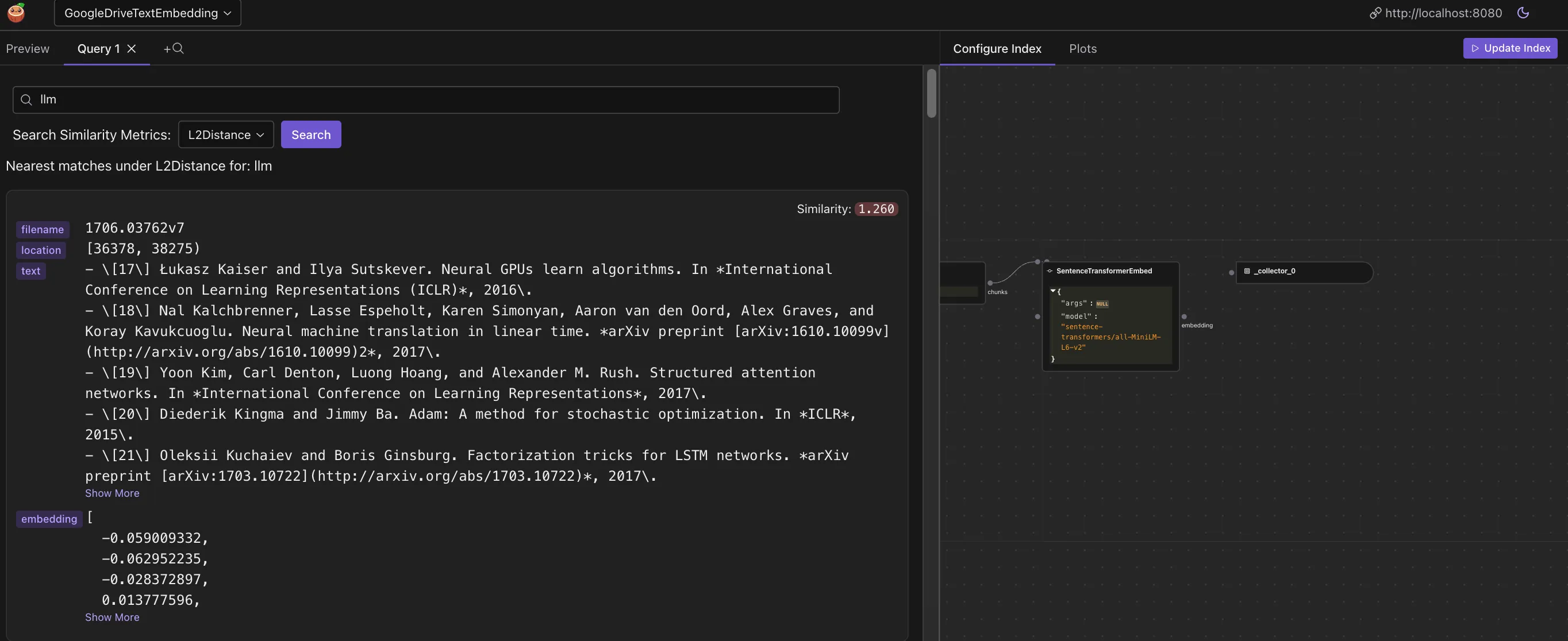Expand the embedding values with Show More
The image size is (1568, 641).
coord(112,617)
